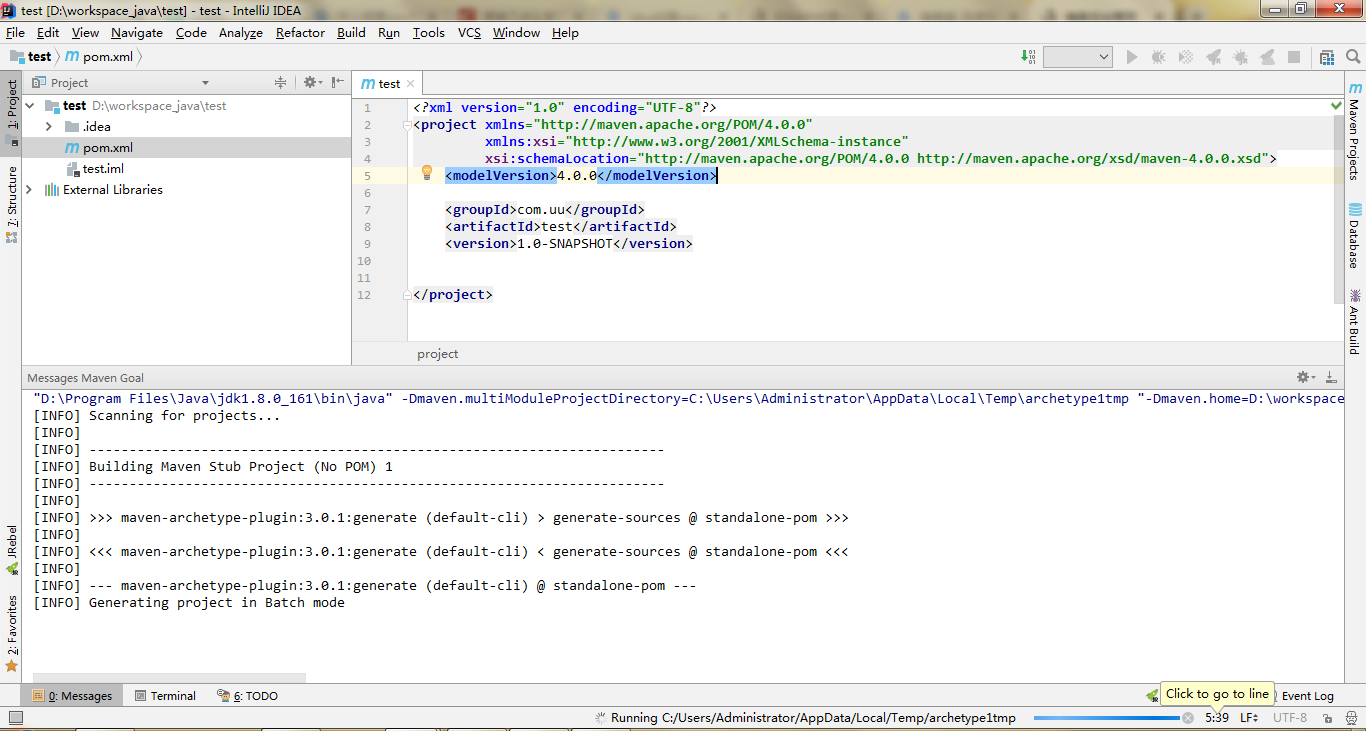Collapse the test root folder
The width and height of the screenshot is (1366, 731).
[30, 105]
